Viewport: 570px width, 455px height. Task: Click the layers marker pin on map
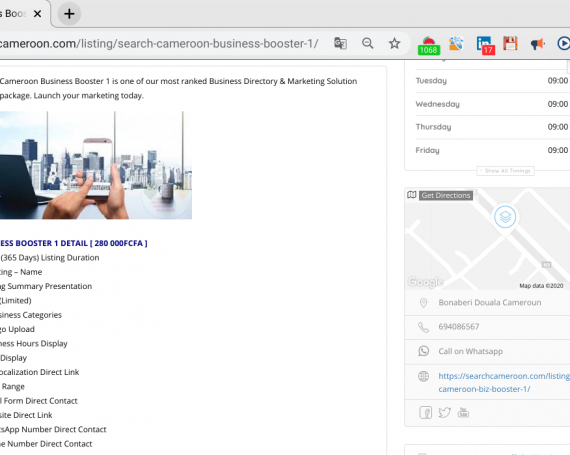tap(505, 217)
